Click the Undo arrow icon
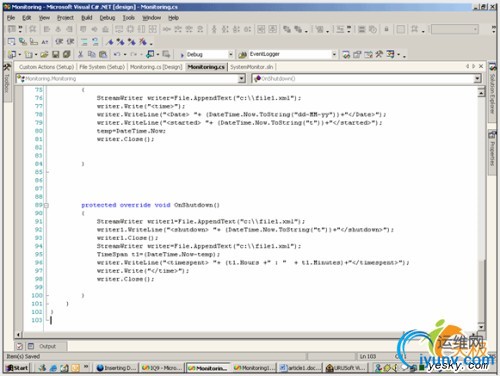 117,54
